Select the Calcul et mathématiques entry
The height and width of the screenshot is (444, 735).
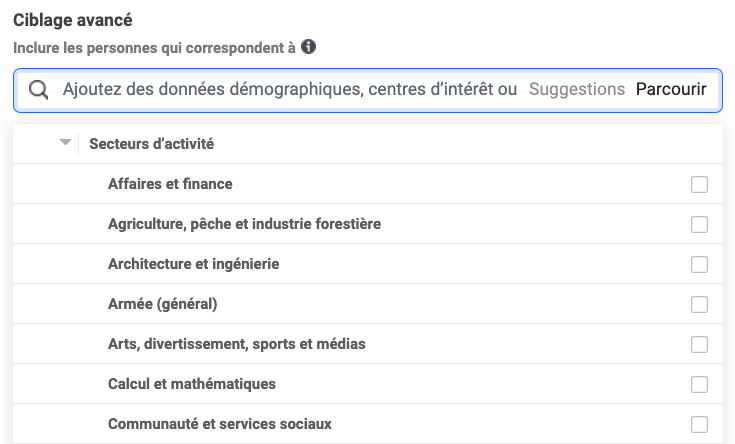(x=191, y=385)
